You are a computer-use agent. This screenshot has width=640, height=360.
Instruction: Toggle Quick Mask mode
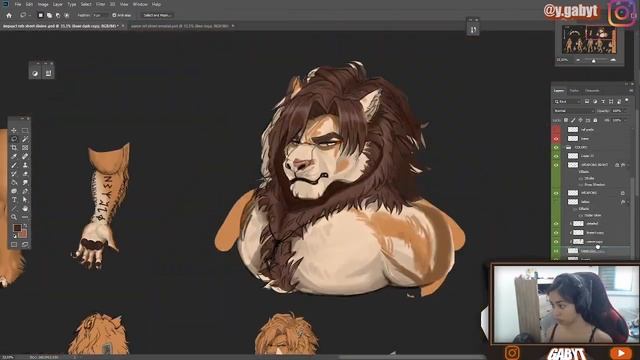tap(14, 244)
